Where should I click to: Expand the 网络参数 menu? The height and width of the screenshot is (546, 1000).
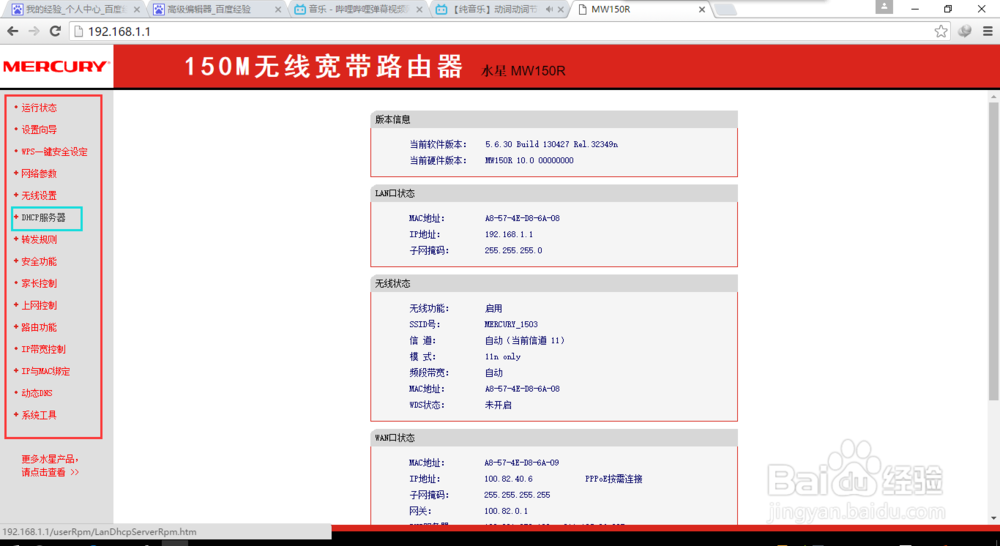pos(39,173)
